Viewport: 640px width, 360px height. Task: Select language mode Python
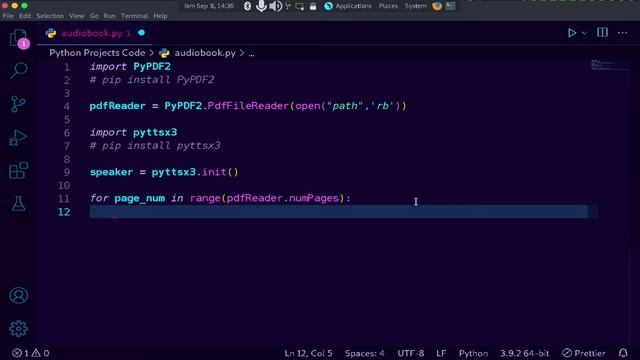tap(473, 353)
